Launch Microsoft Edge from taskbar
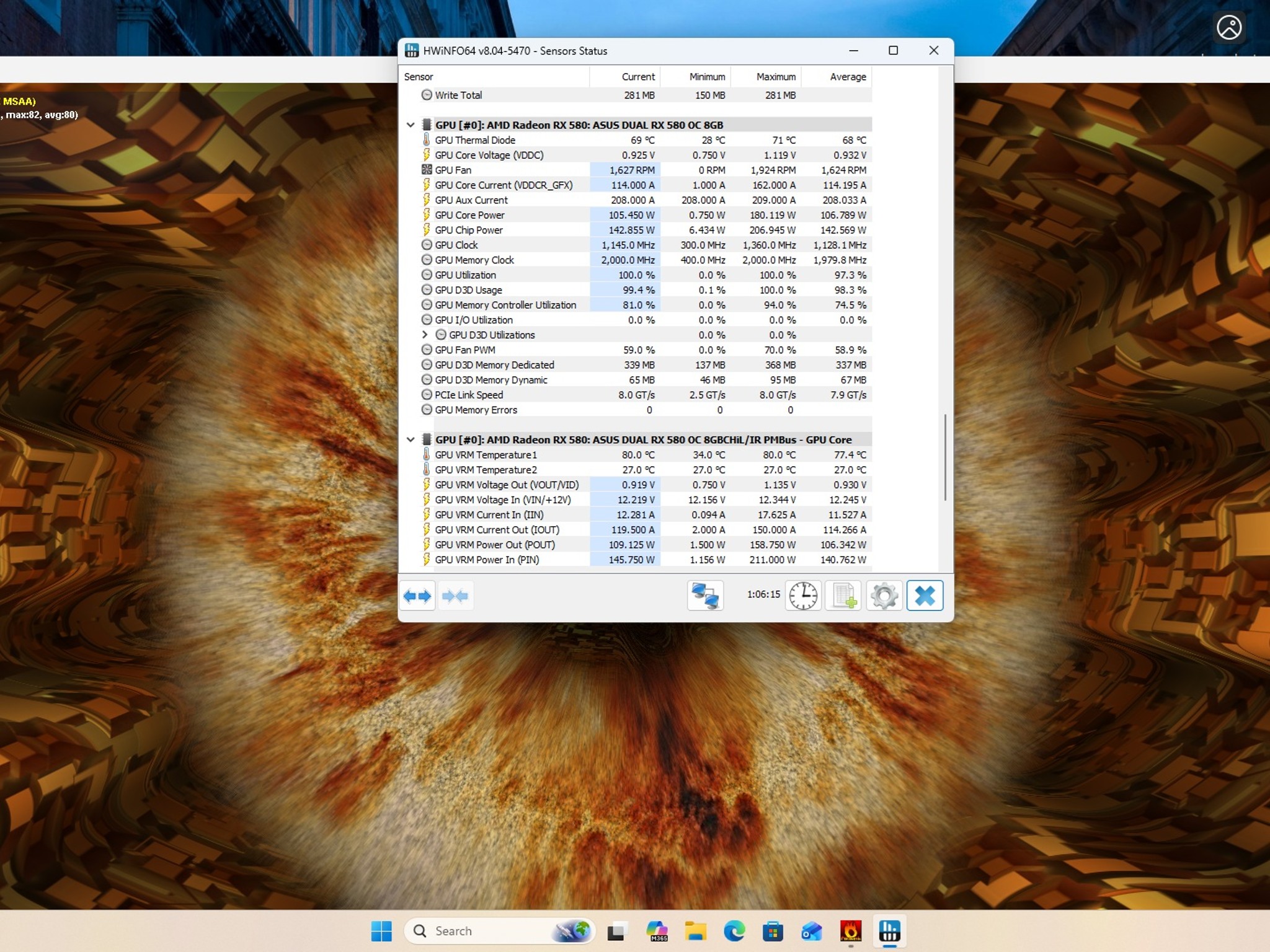 coord(734,931)
